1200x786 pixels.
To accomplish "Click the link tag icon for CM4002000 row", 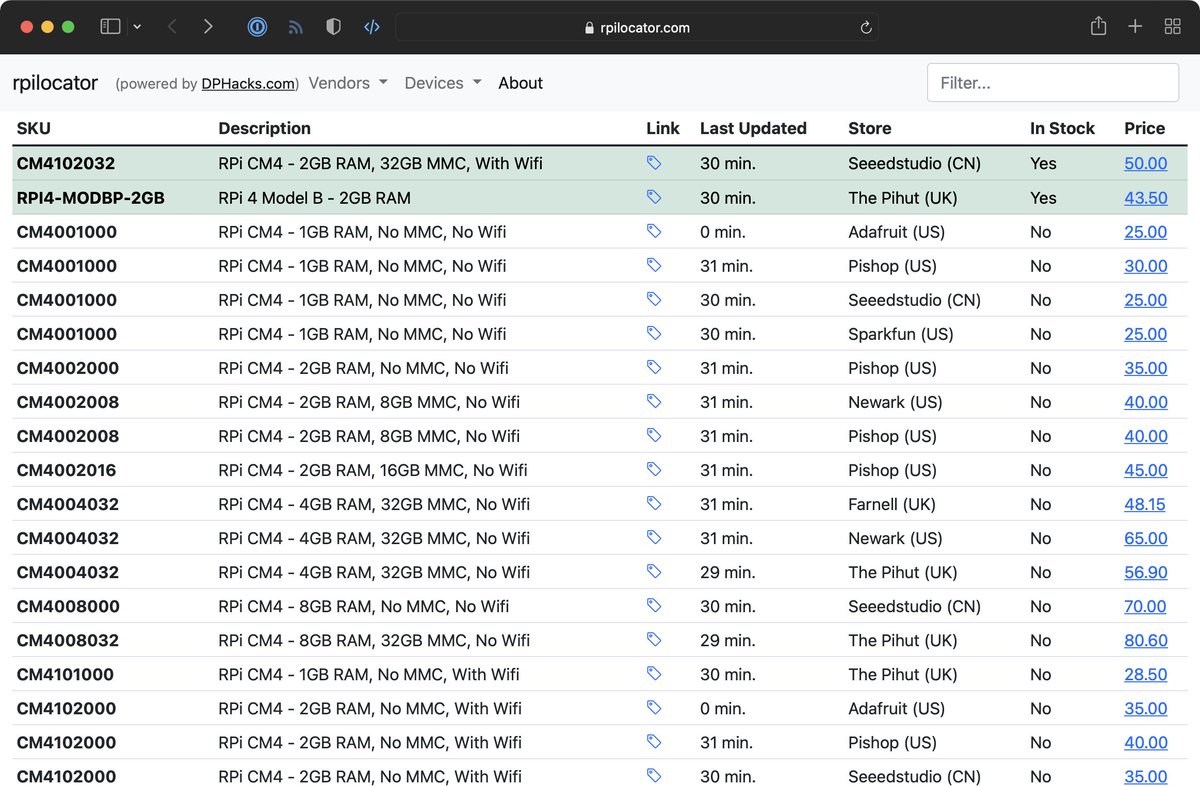I will coord(654,367).
